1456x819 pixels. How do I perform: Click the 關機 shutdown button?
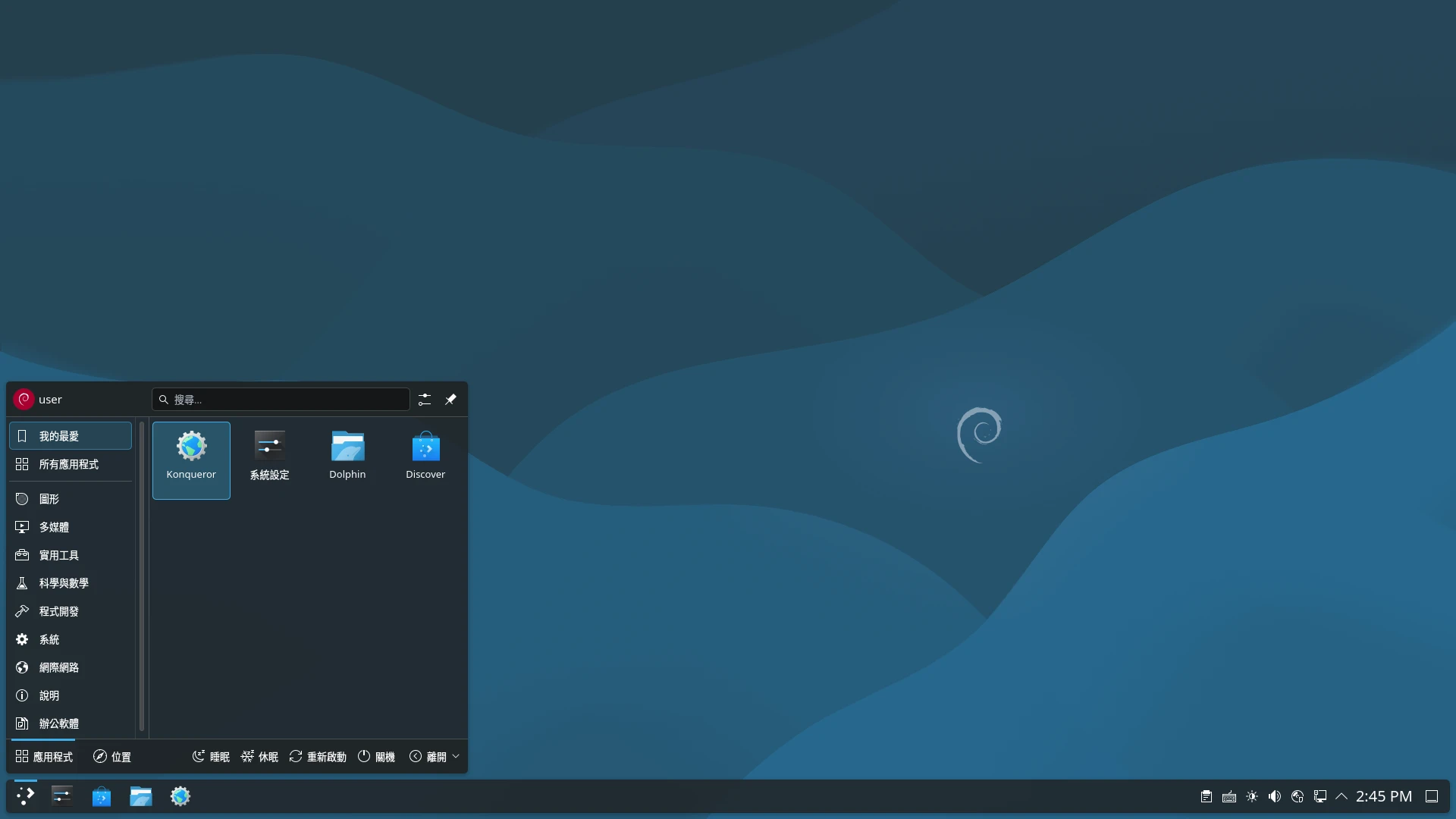coord(376,757)
